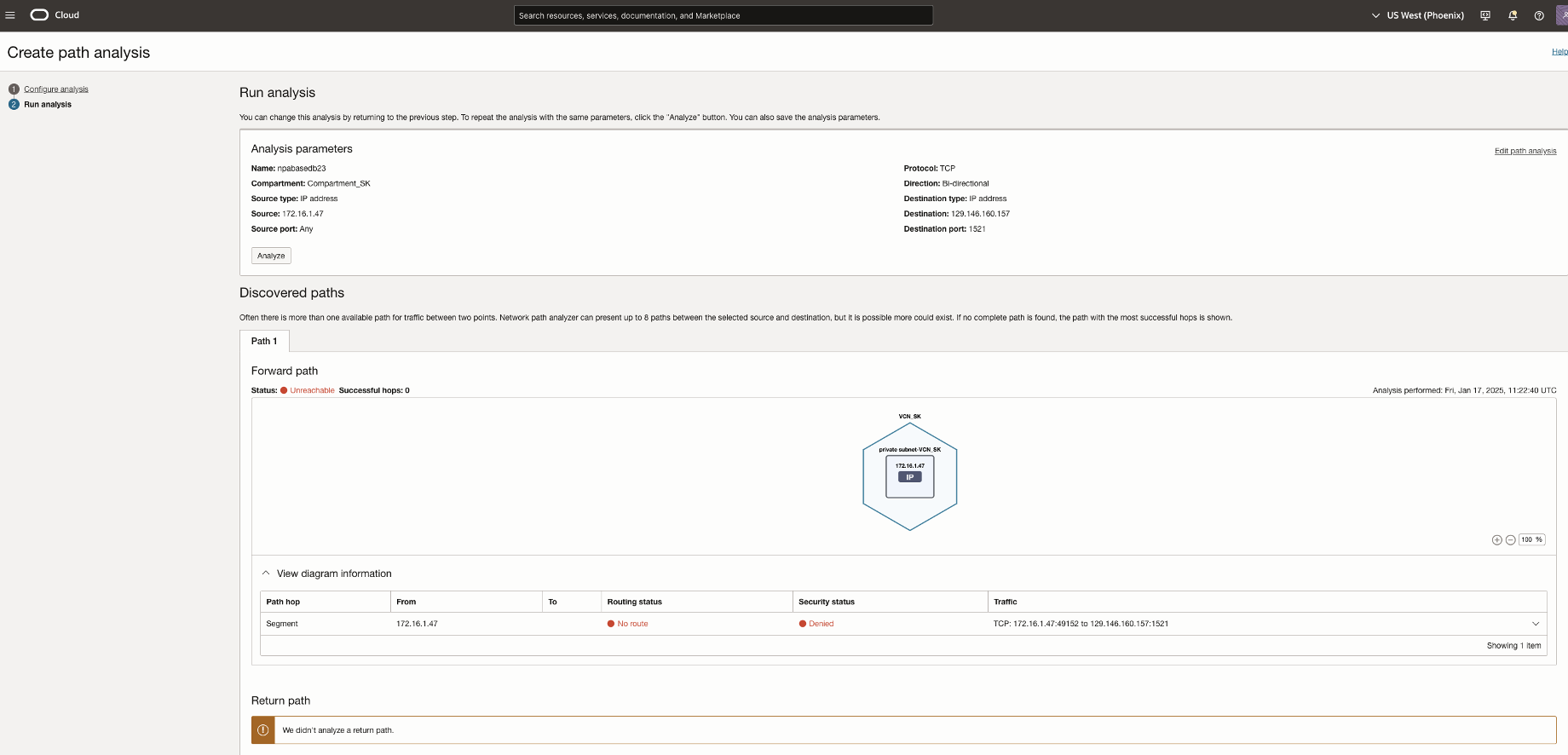This screenshot has width=1568, height=755.
Task: Open the user profile avatar menu
Action: coord(1562,15)
